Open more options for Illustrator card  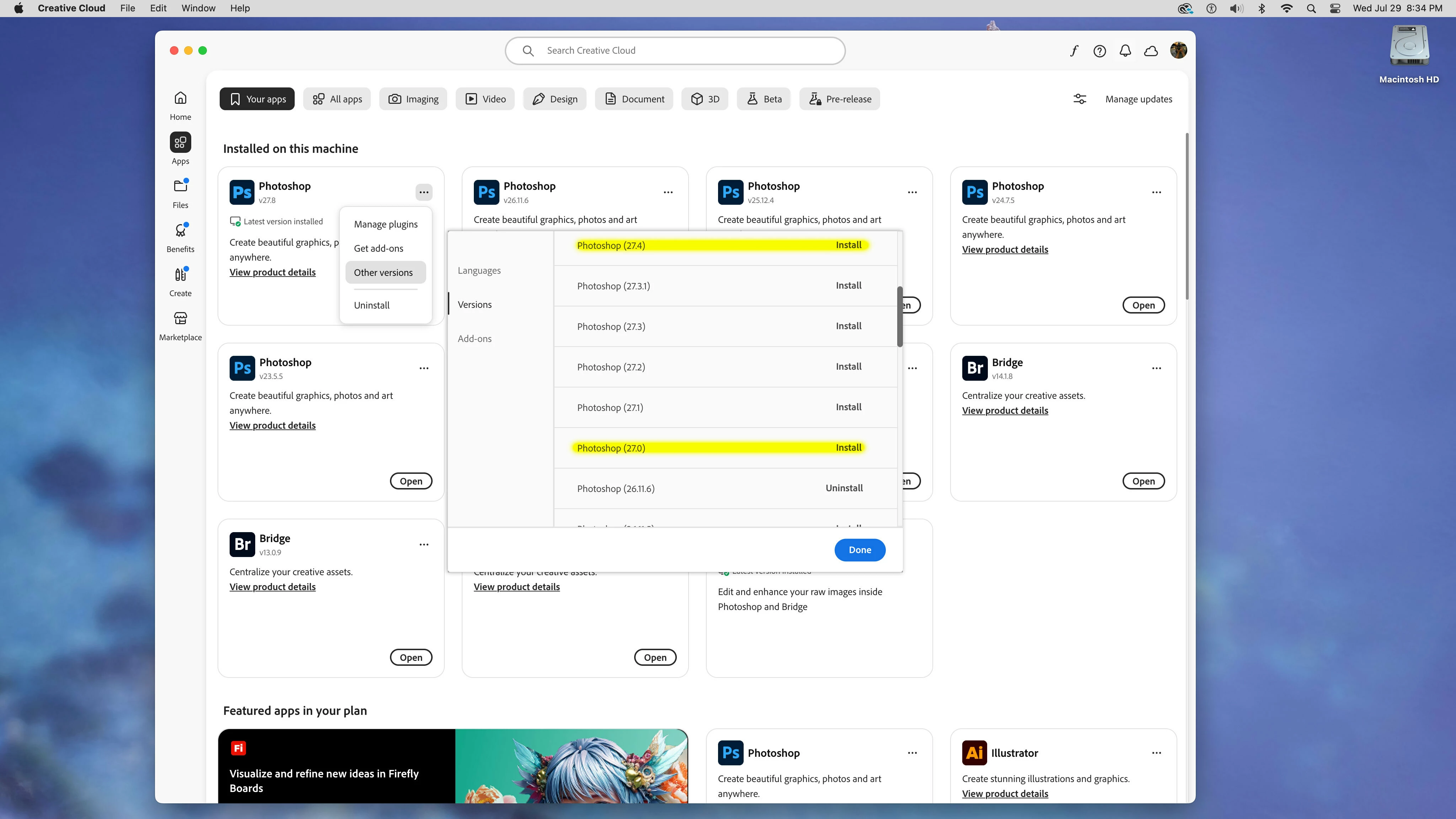pyautogui.click(x=1156, y=753)
